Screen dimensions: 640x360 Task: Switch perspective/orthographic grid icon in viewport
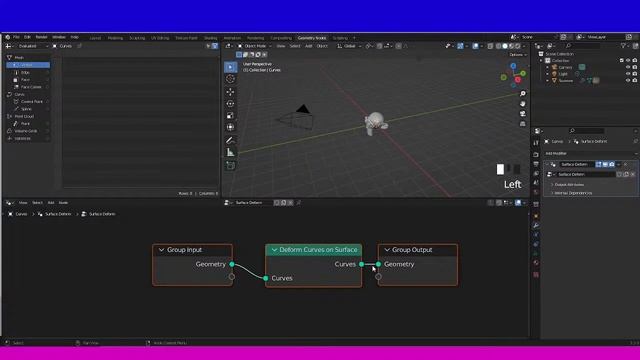point(522,123)
